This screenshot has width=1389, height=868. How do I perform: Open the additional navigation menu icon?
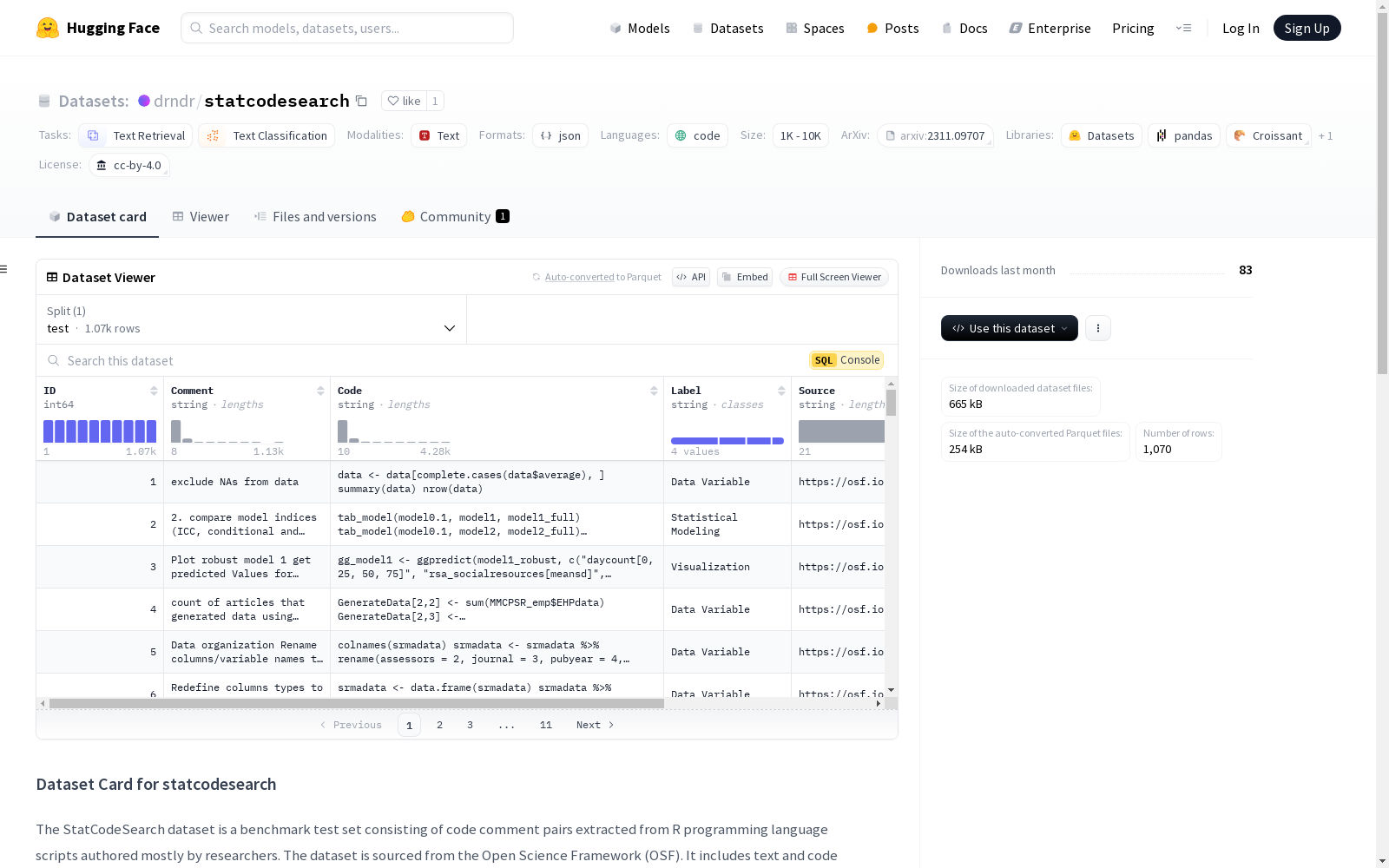(1183, 28)
